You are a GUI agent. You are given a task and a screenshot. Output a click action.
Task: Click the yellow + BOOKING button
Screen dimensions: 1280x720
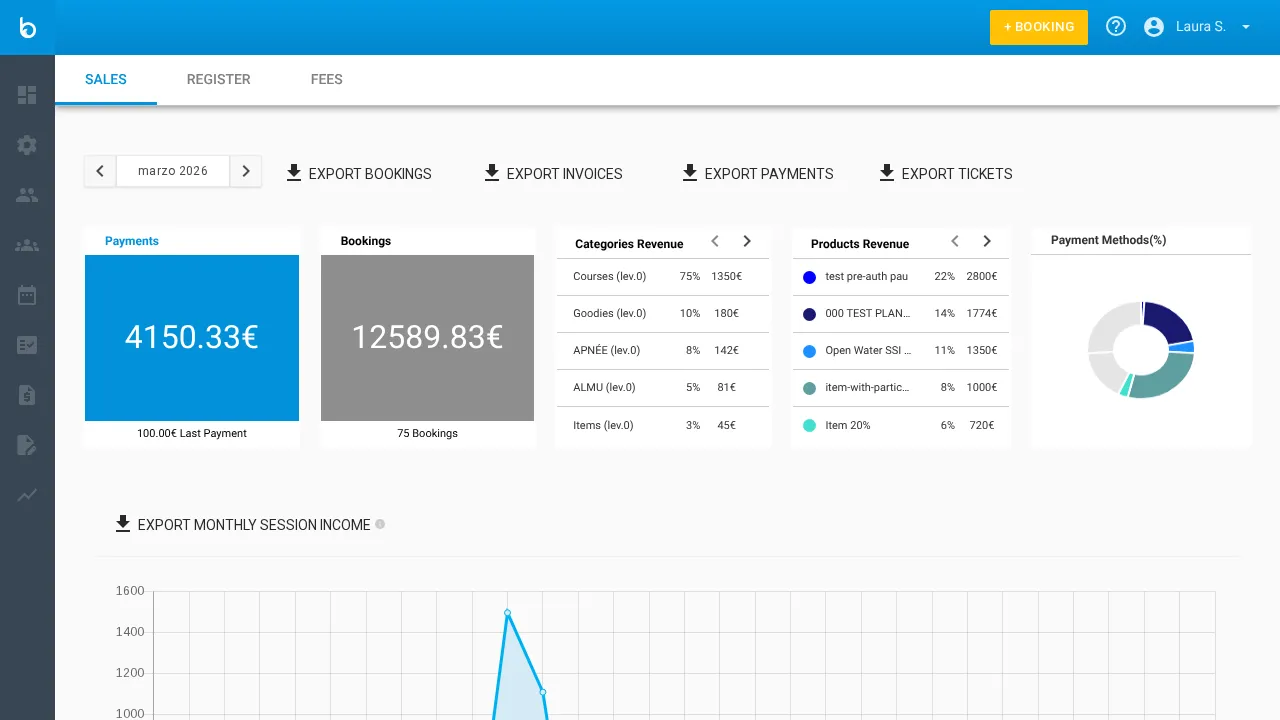coord(1039,27)
